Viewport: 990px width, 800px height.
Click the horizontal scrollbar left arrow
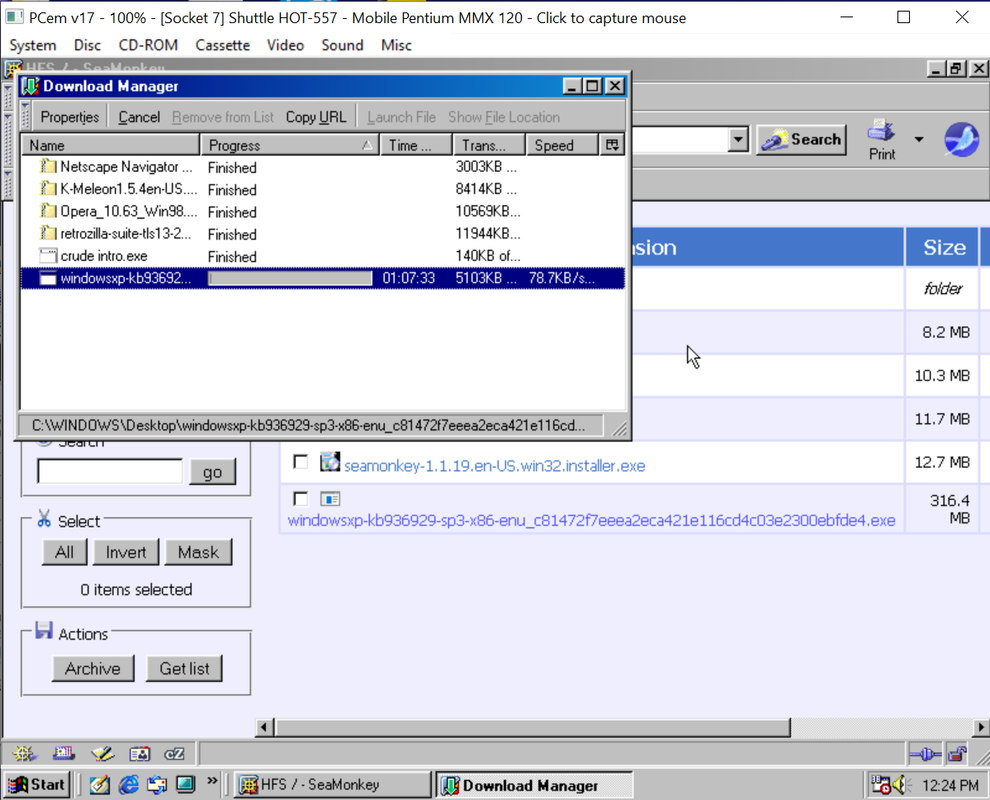point(265,727)
